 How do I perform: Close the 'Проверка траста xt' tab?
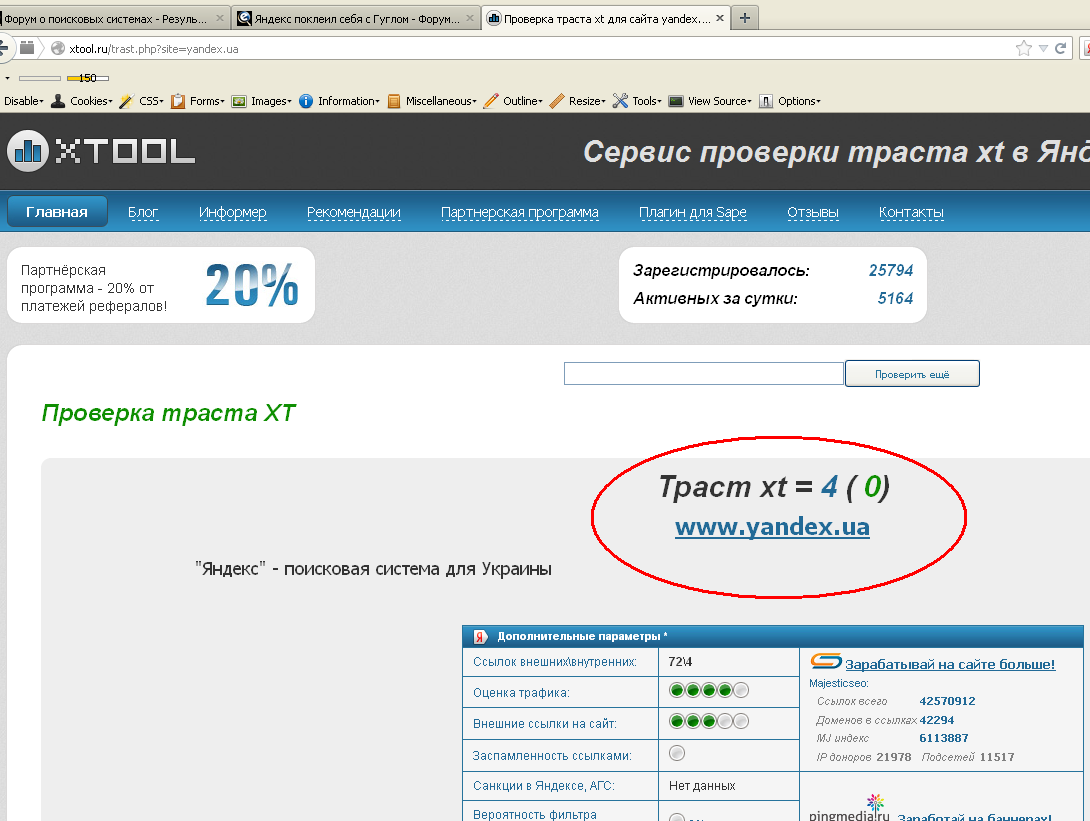720,19
